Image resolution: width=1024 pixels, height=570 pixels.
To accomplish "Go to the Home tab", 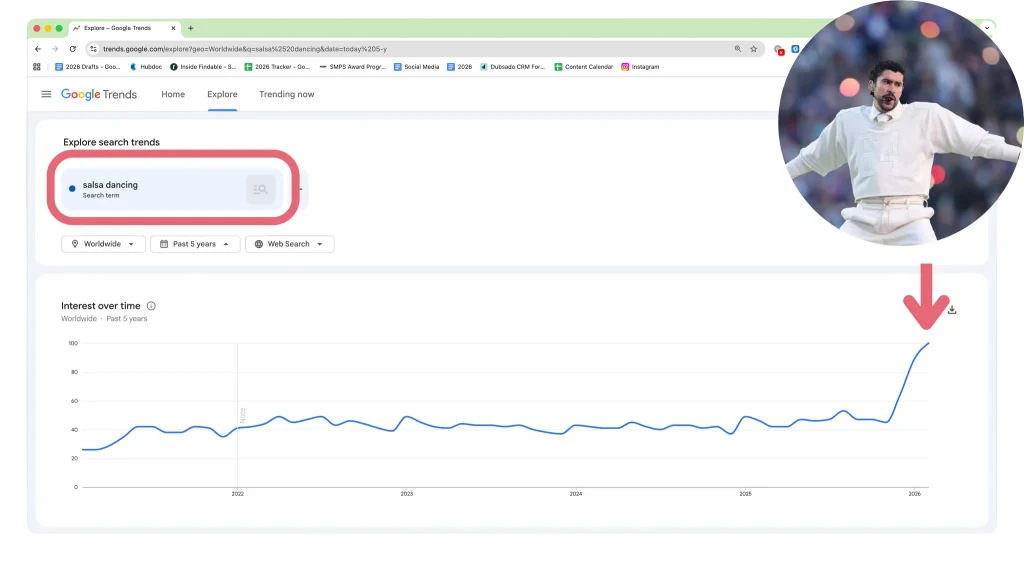I will 173,94.
